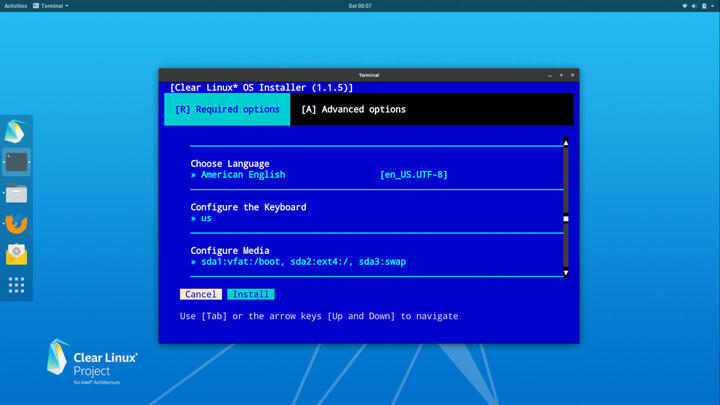Close the Terminal window
Screen dimensions: 720x405
(573, 75)
